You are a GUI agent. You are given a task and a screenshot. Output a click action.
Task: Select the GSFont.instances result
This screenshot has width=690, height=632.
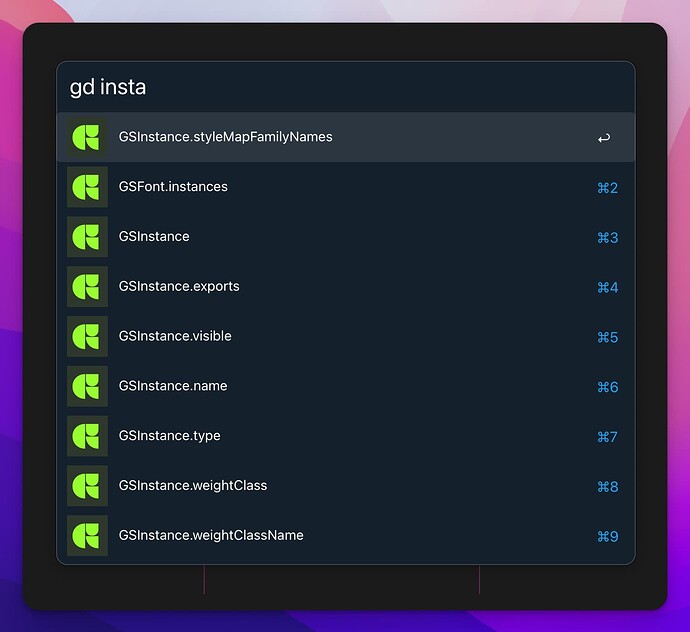click(345, 187)
